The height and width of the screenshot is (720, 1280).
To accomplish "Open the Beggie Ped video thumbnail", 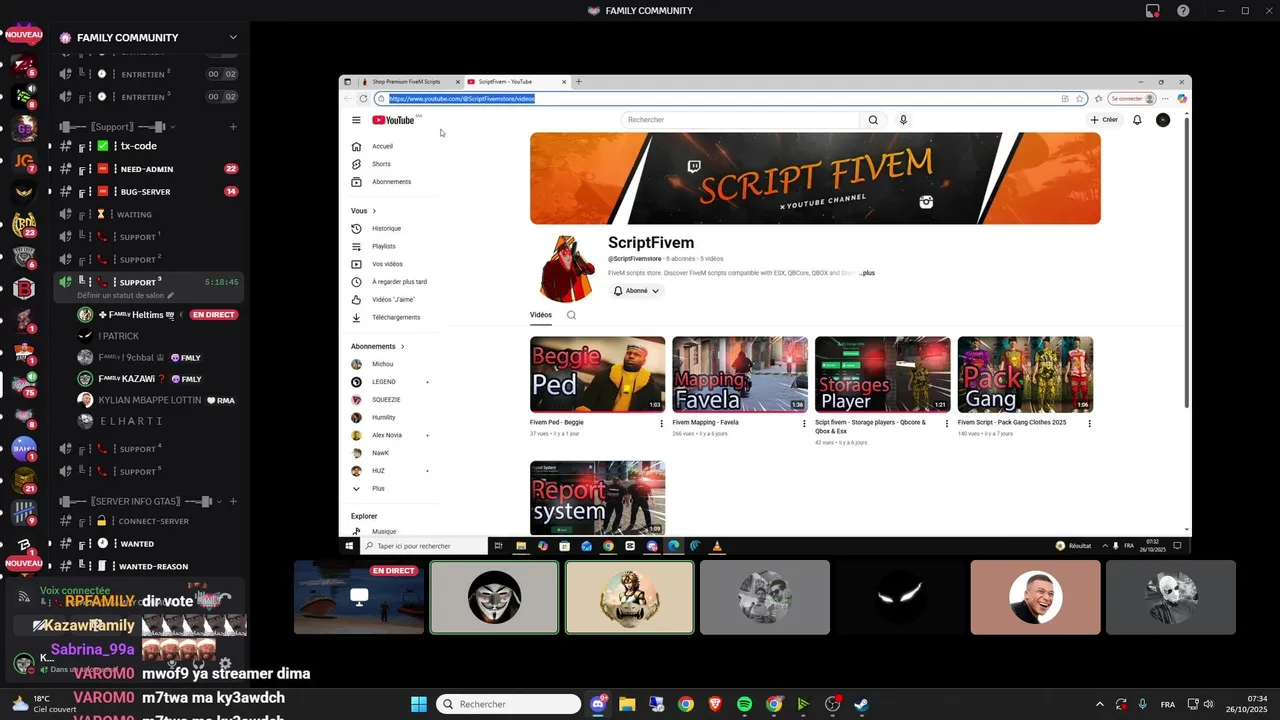I will [x=597, y=374].
